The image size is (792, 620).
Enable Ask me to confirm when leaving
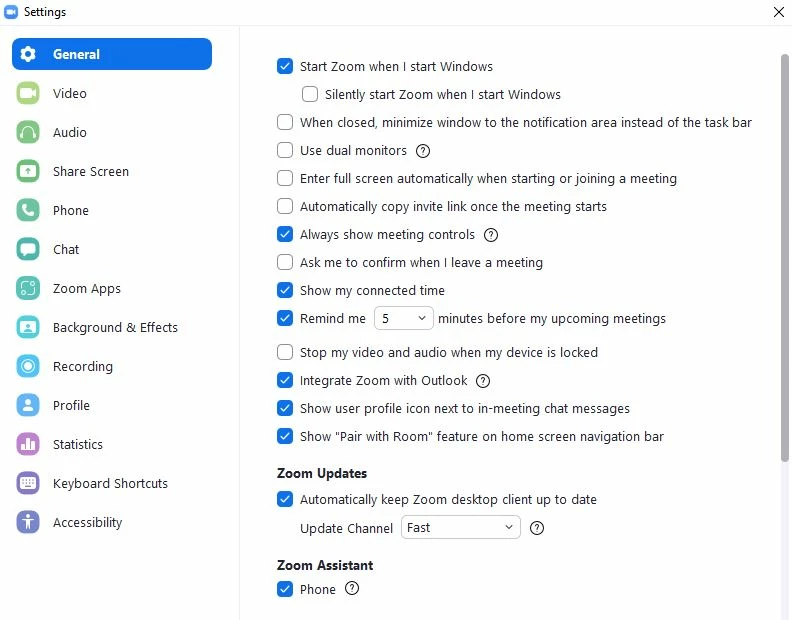[285, 262]
